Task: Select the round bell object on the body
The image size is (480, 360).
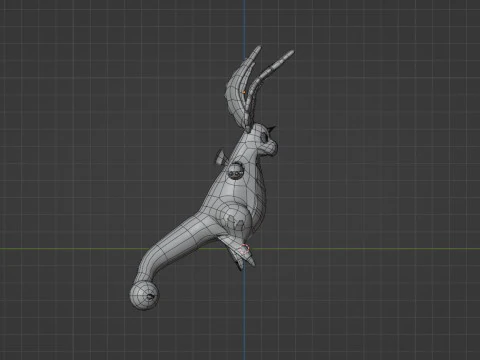Action: click(x=236, y=171)
